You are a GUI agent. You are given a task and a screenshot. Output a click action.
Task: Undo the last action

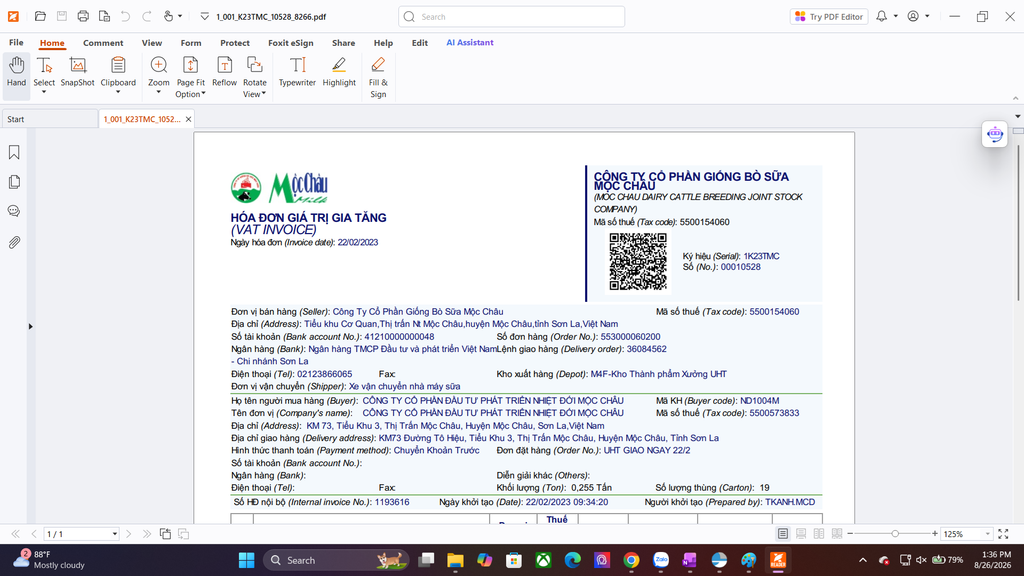125,16
